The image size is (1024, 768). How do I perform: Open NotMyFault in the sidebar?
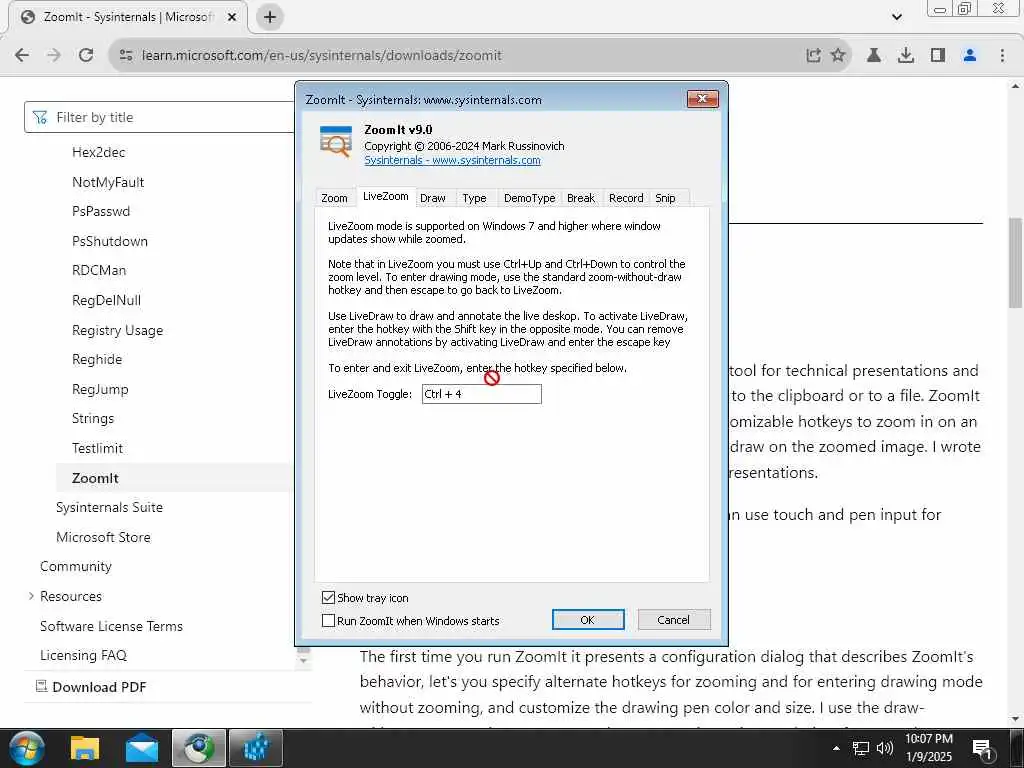tap(108, 182)
